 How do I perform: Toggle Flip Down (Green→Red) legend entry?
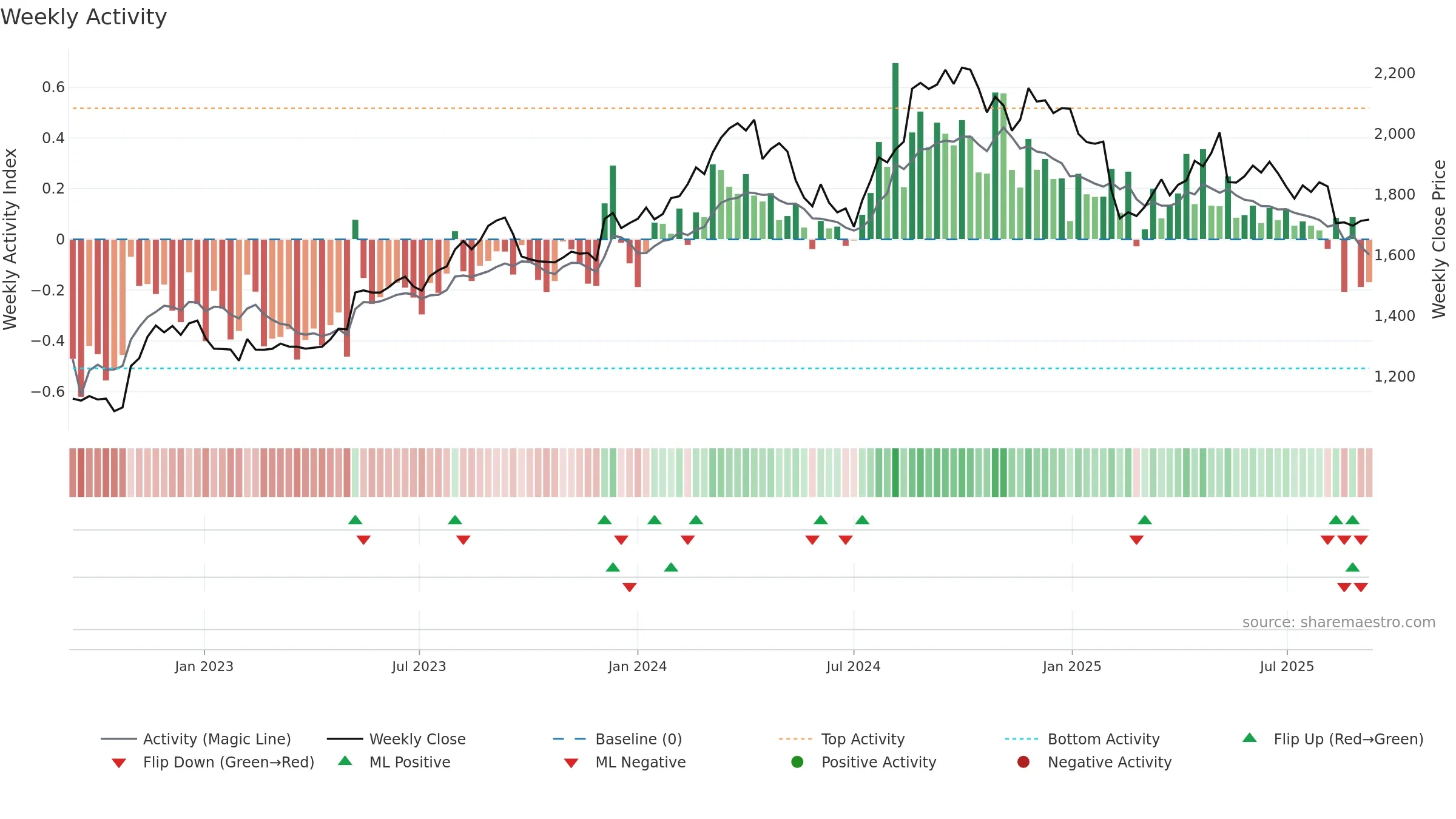[213, 762]
